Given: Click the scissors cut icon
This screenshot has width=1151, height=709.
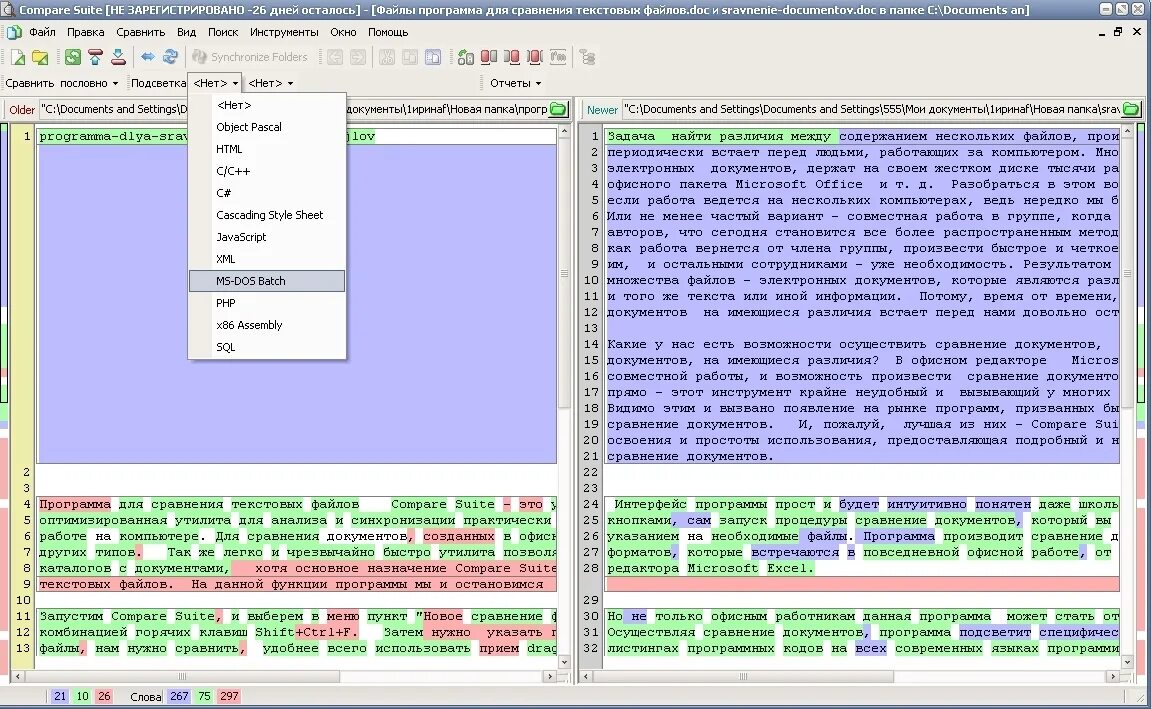Looking at the screenshot, I should coord(387,57).
